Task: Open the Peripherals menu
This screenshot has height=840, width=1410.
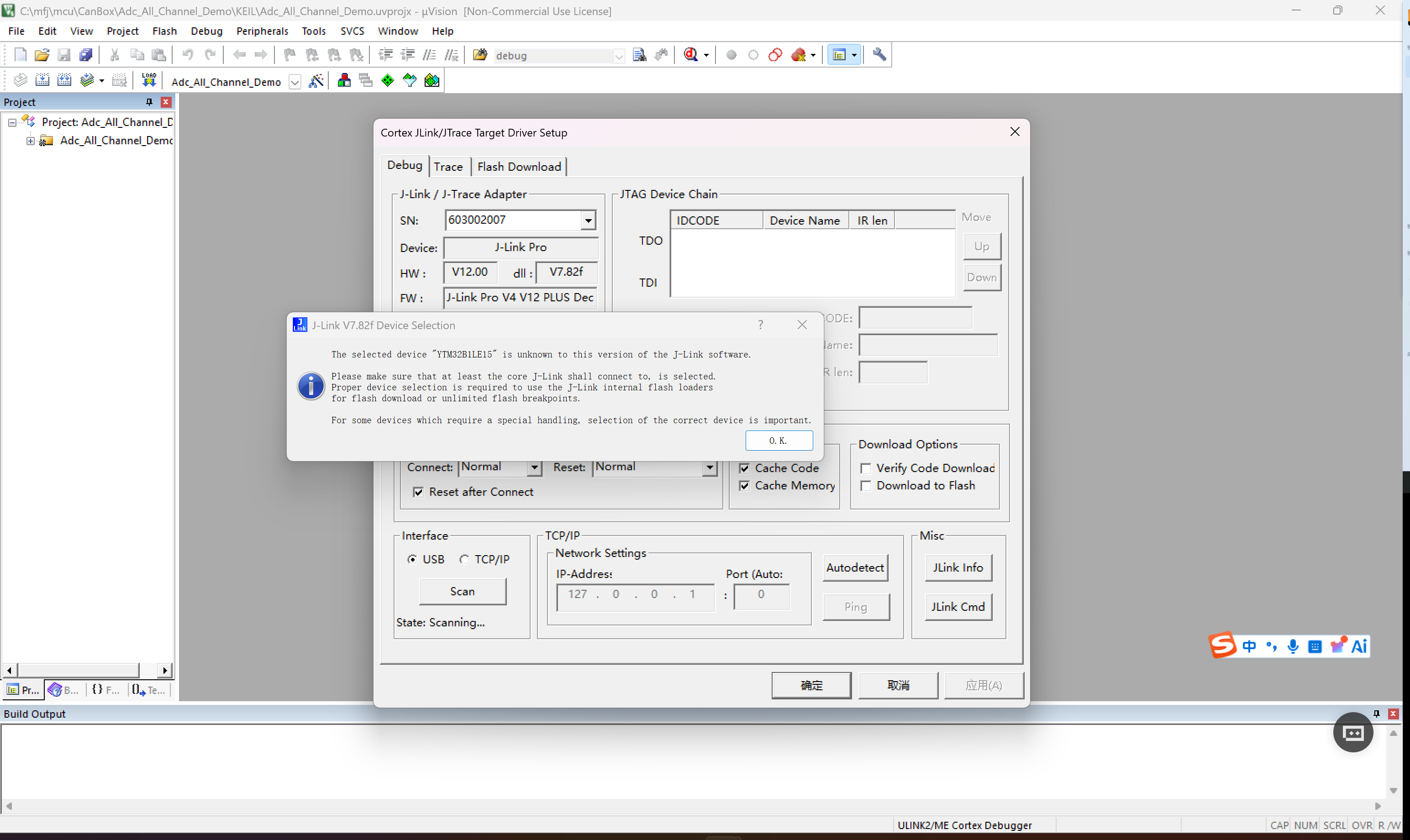Action: tap(262, 31)
